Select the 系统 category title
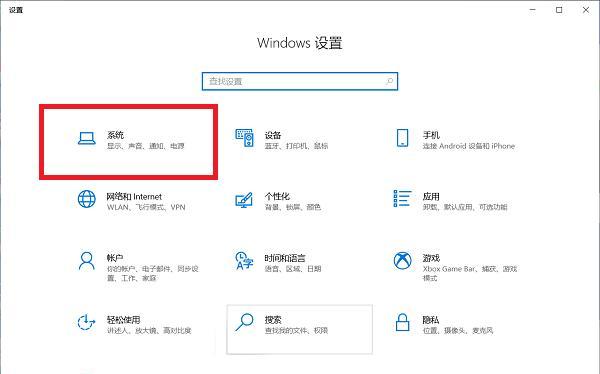Image resolution: width=600 pixels, height=374 pixels. coord(115,135)
